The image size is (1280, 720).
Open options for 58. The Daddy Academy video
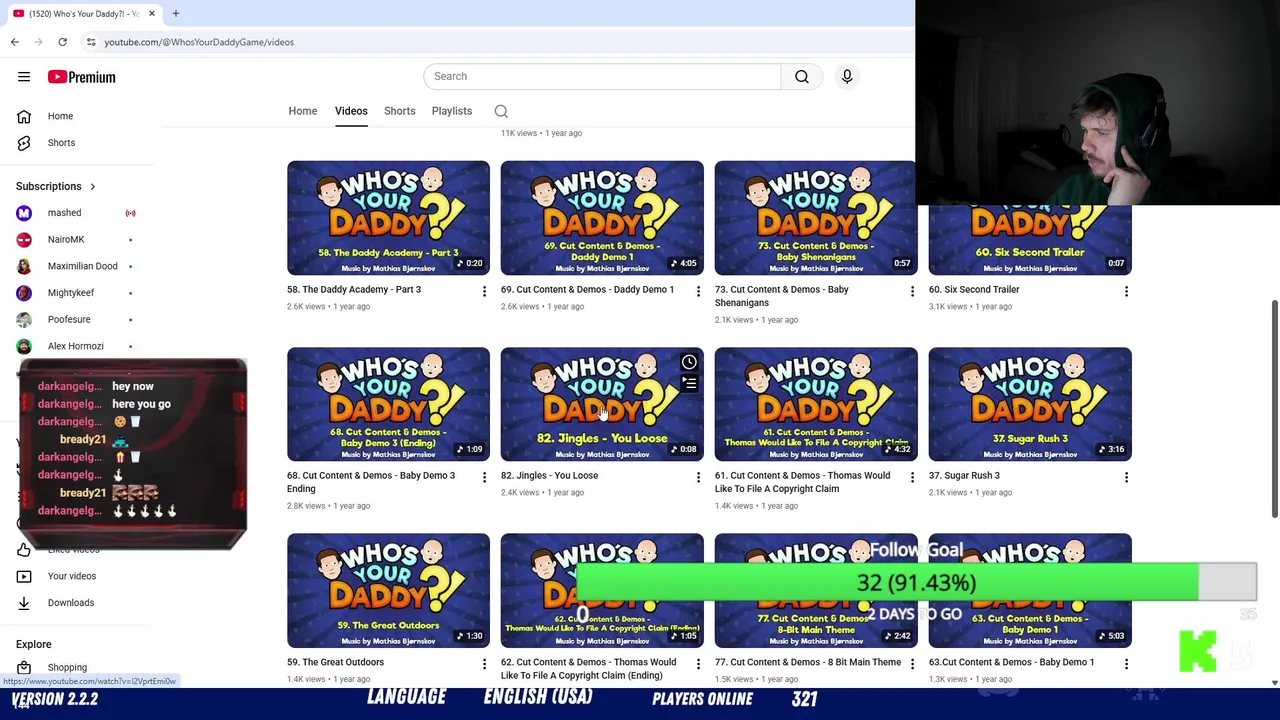pyautogui.click(x=484, y=291)
